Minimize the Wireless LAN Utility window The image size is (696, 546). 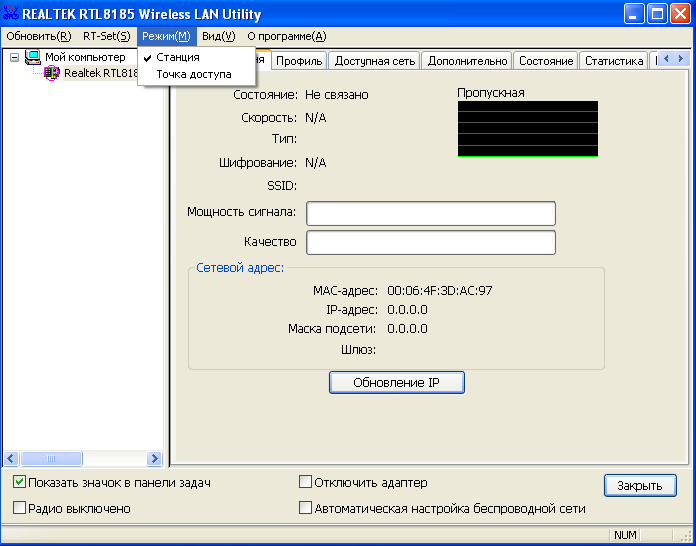(x=634, y=13)
